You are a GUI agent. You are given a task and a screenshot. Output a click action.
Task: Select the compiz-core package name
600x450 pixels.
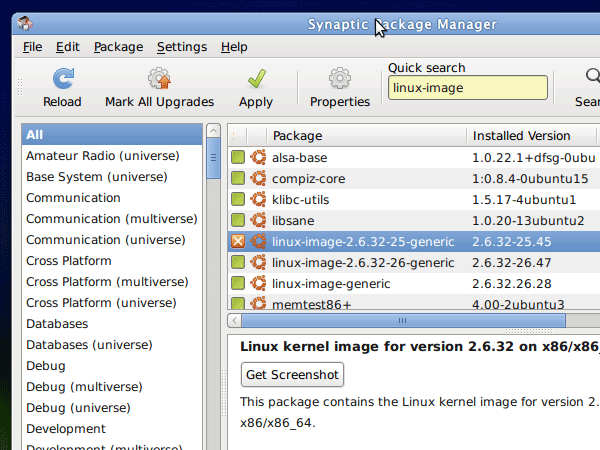coord(309,179)
